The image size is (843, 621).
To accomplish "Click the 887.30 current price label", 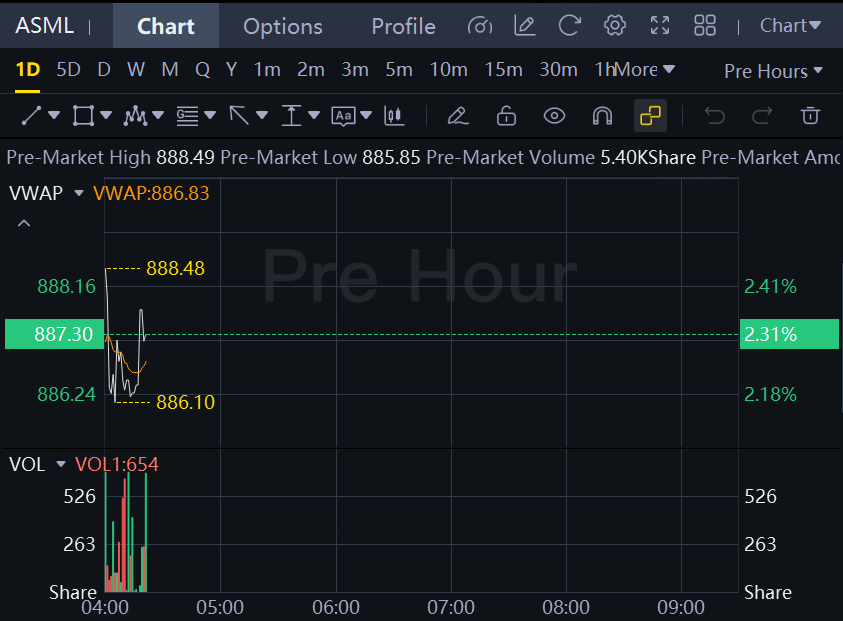I will point(54,334).
